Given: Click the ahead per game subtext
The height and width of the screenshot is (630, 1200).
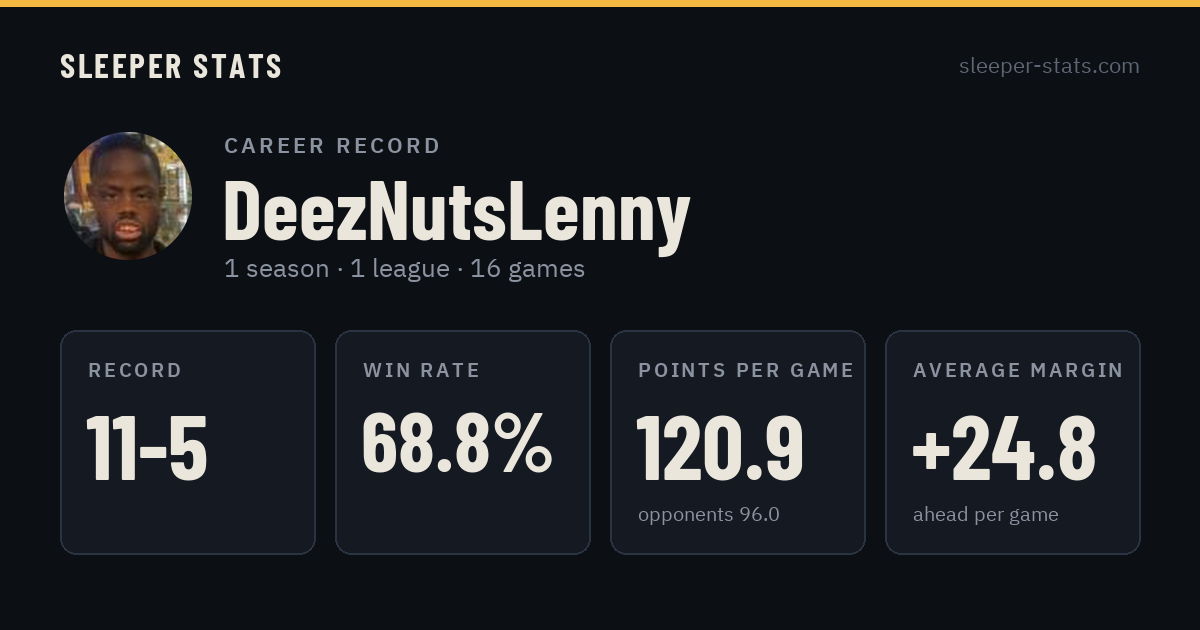Looking at the screenshot, I should coord(986,515).
